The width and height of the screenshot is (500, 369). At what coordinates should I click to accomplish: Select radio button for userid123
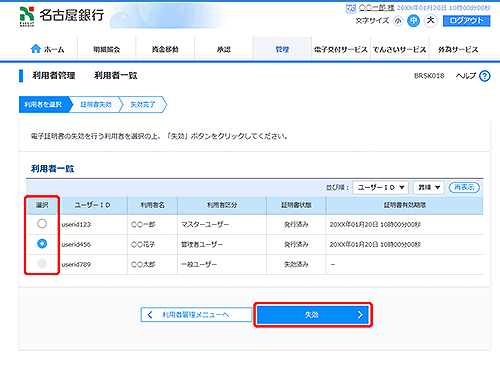[42, 224]
